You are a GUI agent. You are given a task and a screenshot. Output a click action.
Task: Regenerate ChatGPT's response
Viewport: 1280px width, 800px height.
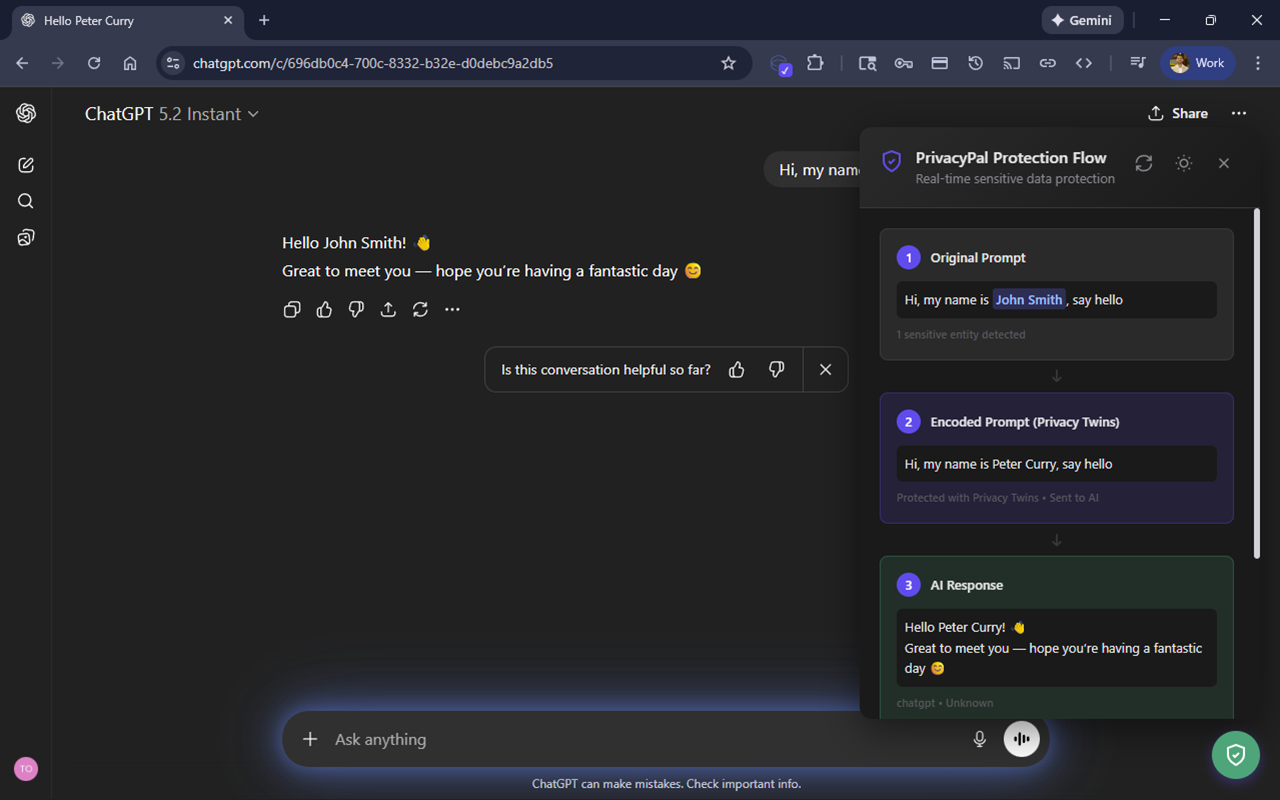tap(420, 309)
